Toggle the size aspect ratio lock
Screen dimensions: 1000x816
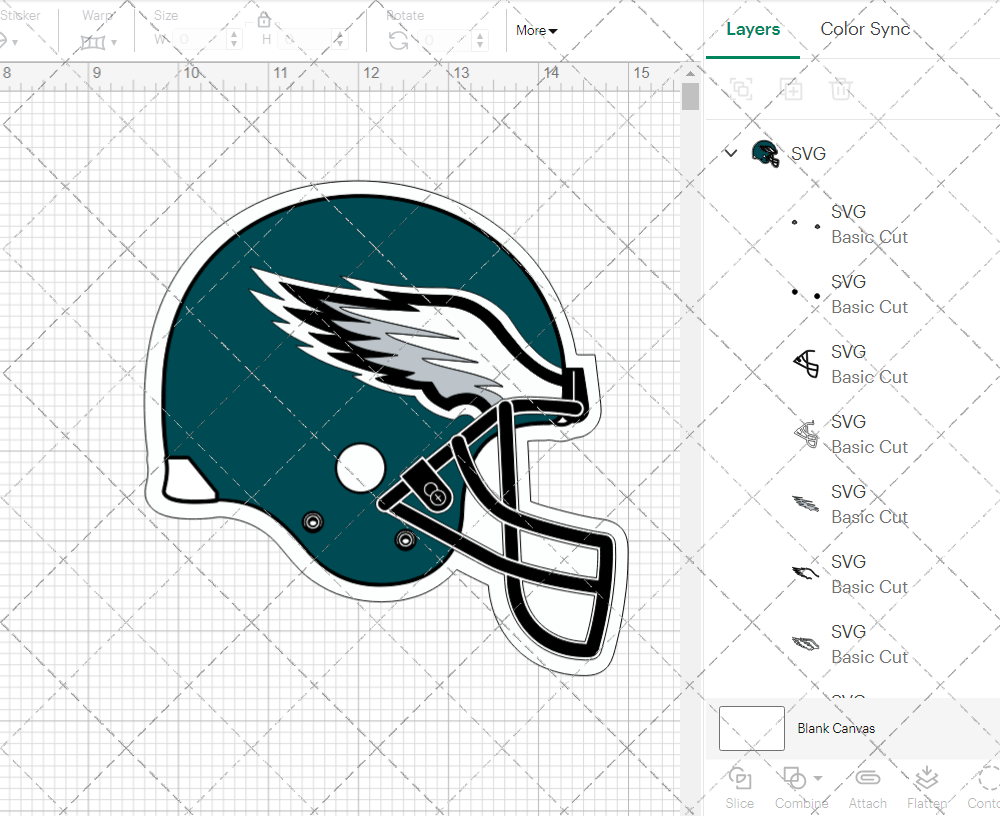pyautogui.click(x=264, y=20)
